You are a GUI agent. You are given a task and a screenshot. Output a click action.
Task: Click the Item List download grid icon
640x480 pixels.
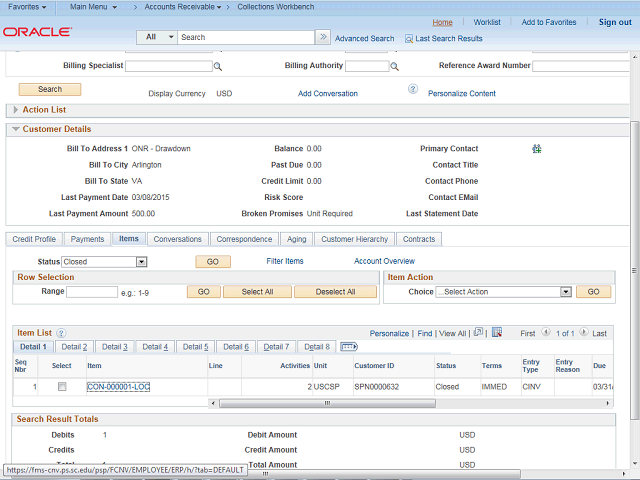(x=496, y=332)
